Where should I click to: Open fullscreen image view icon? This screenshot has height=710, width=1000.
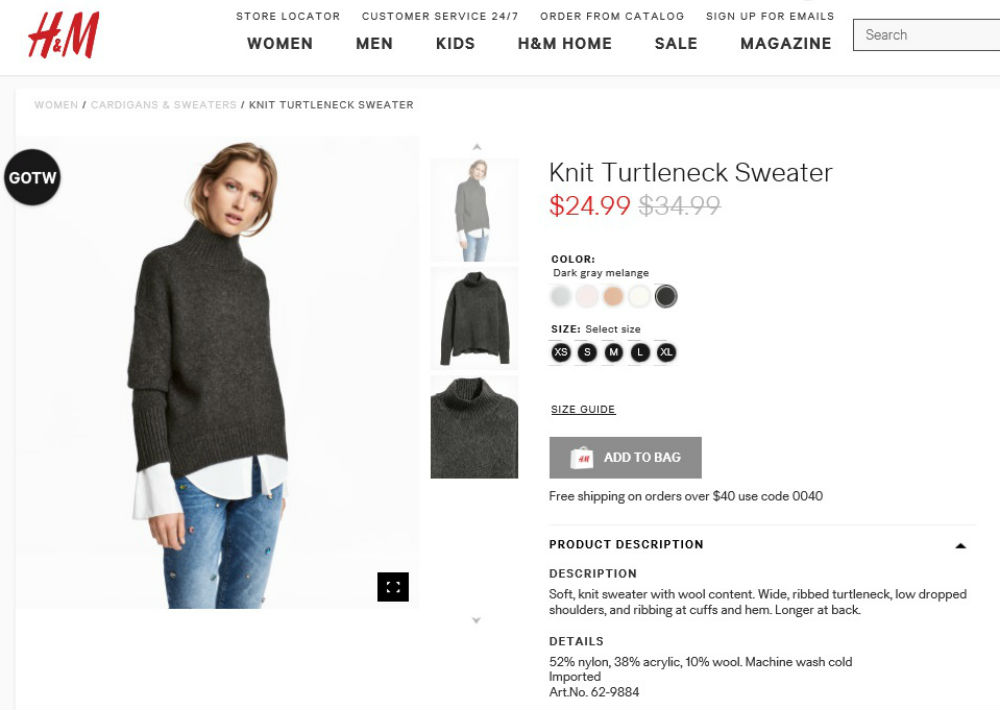393,586
